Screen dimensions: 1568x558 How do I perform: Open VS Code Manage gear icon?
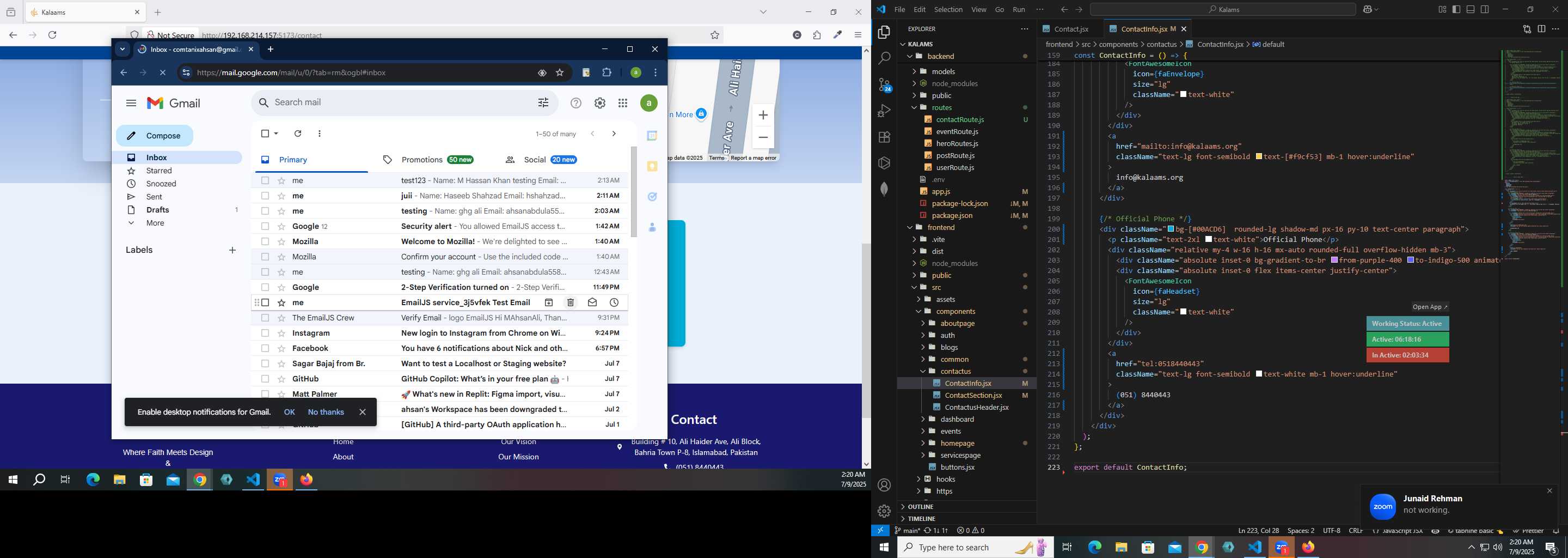tap(884, 511)
